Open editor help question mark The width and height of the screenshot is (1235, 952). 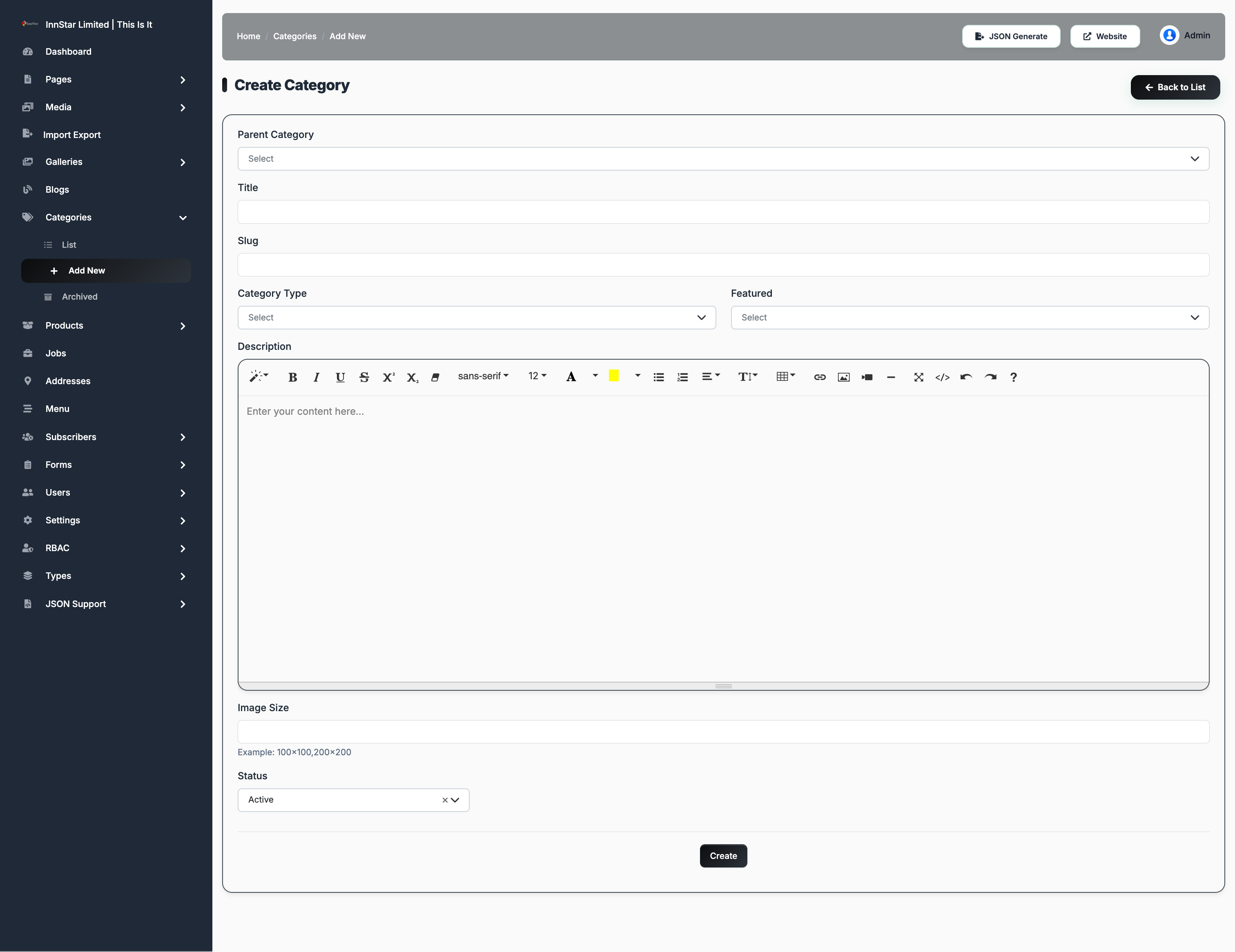(1013, 377)
